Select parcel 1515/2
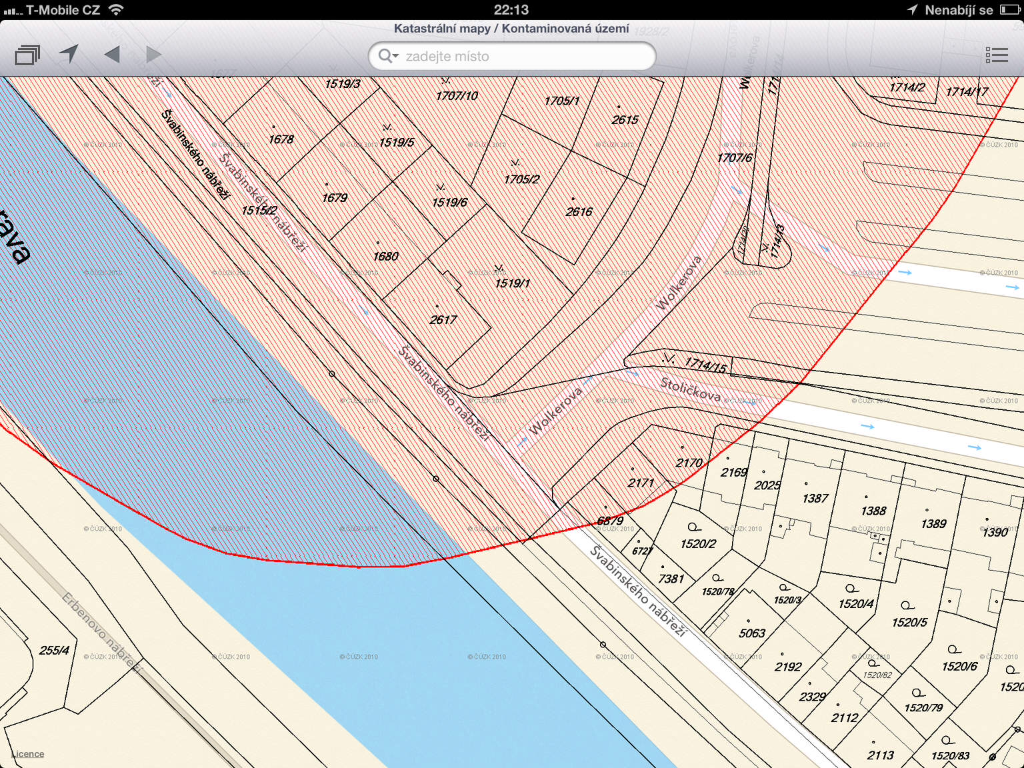 (259, 210)
